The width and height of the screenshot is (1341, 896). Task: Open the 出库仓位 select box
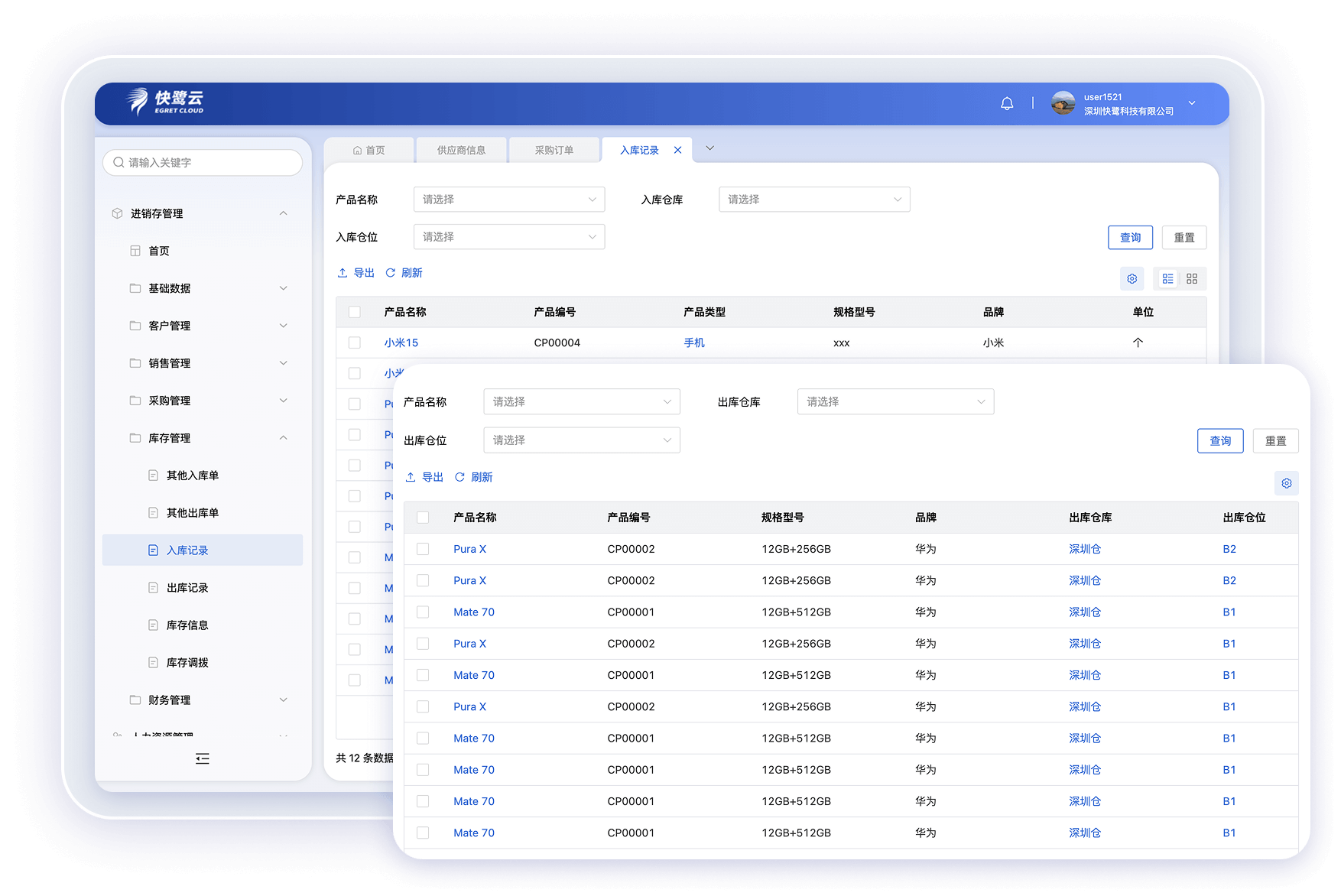(x=581, y=440)
